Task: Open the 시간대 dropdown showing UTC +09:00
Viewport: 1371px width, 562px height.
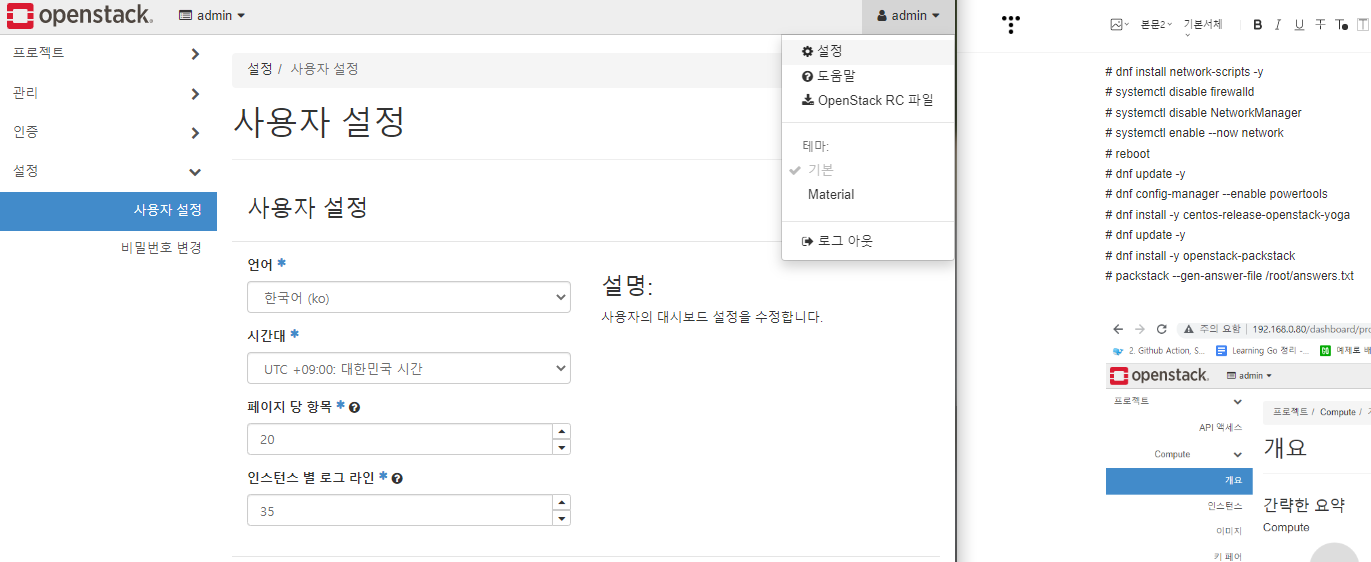Action: click(x=409, y=368)
